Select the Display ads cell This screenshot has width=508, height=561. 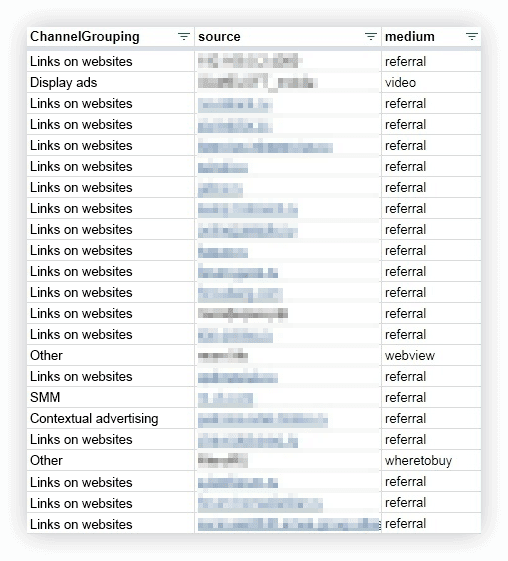(x=111, y=83)
